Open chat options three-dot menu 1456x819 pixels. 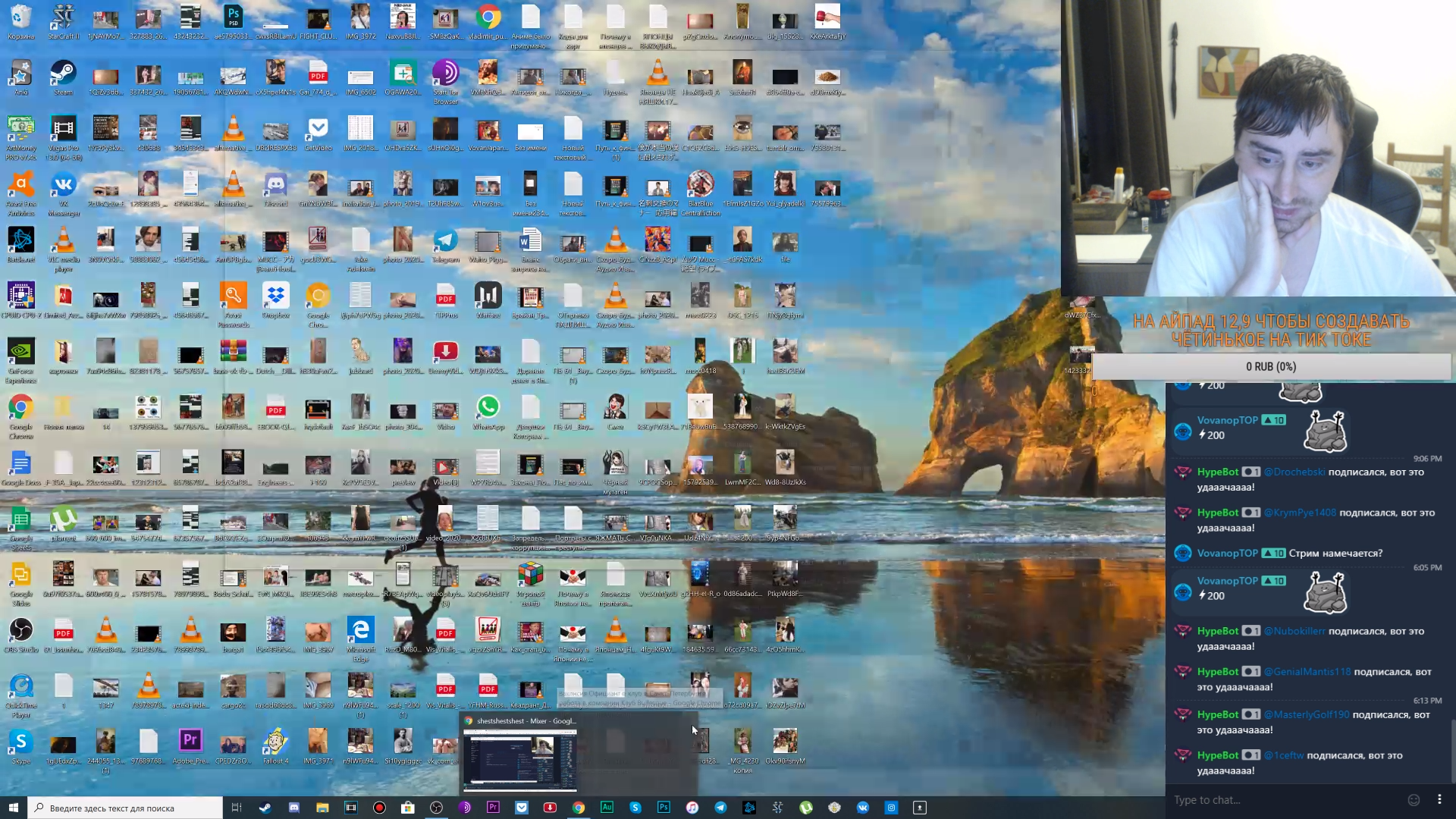click(x=1439, y=800)
